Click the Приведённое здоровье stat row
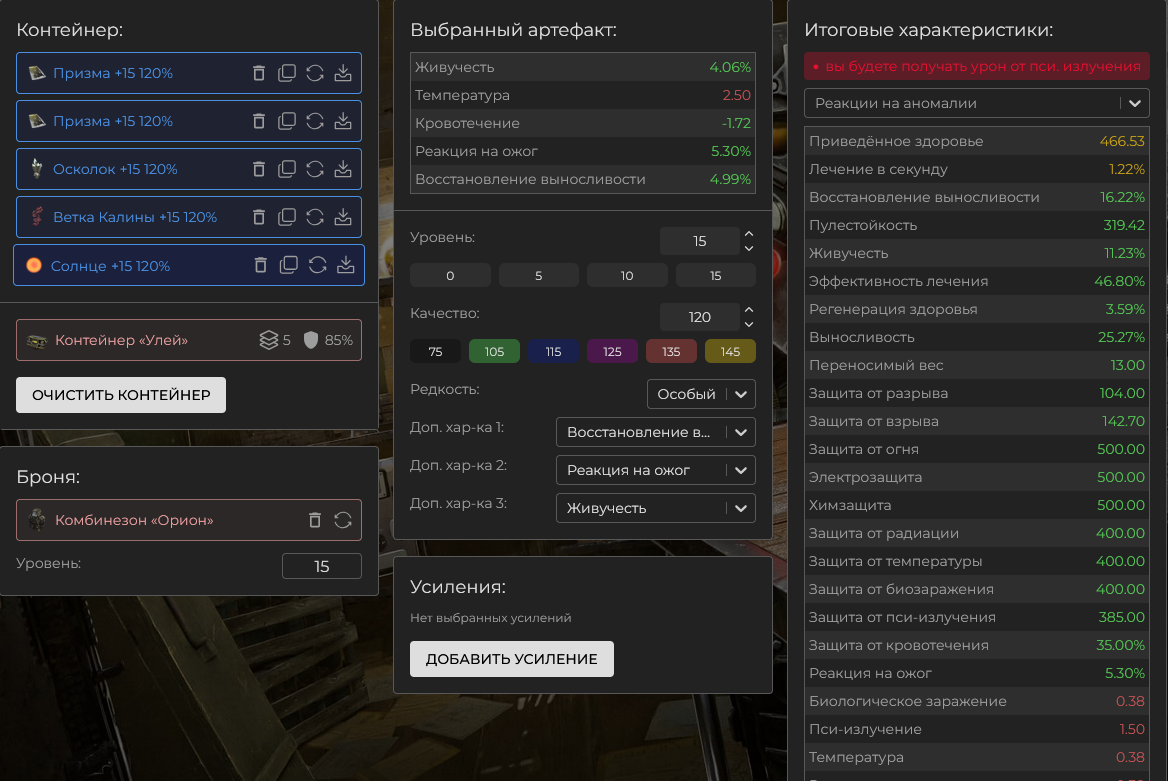Viewport: 1168px width, 781px height. [977, 142]
